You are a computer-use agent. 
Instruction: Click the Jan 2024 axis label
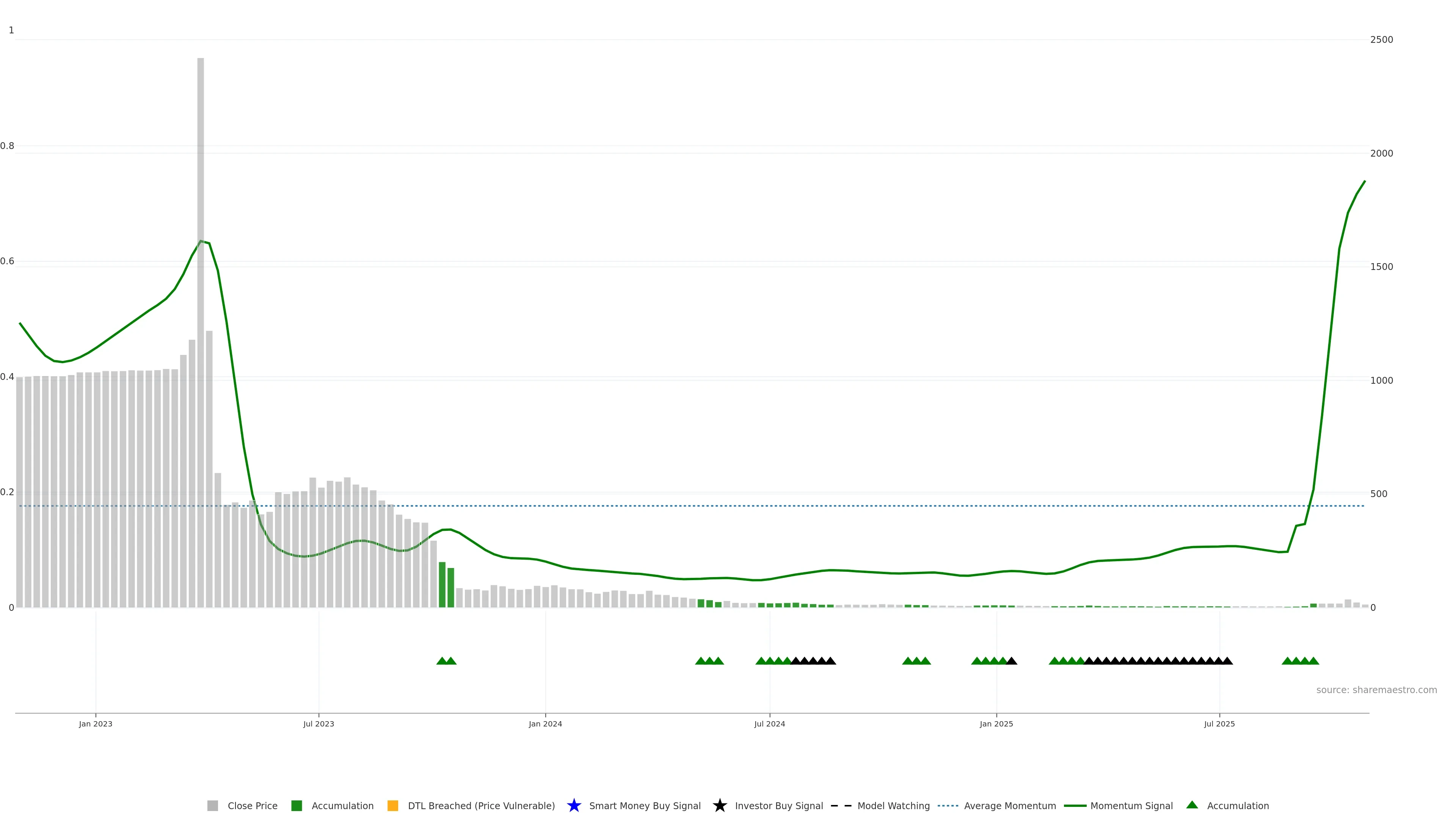pos(545,723)
